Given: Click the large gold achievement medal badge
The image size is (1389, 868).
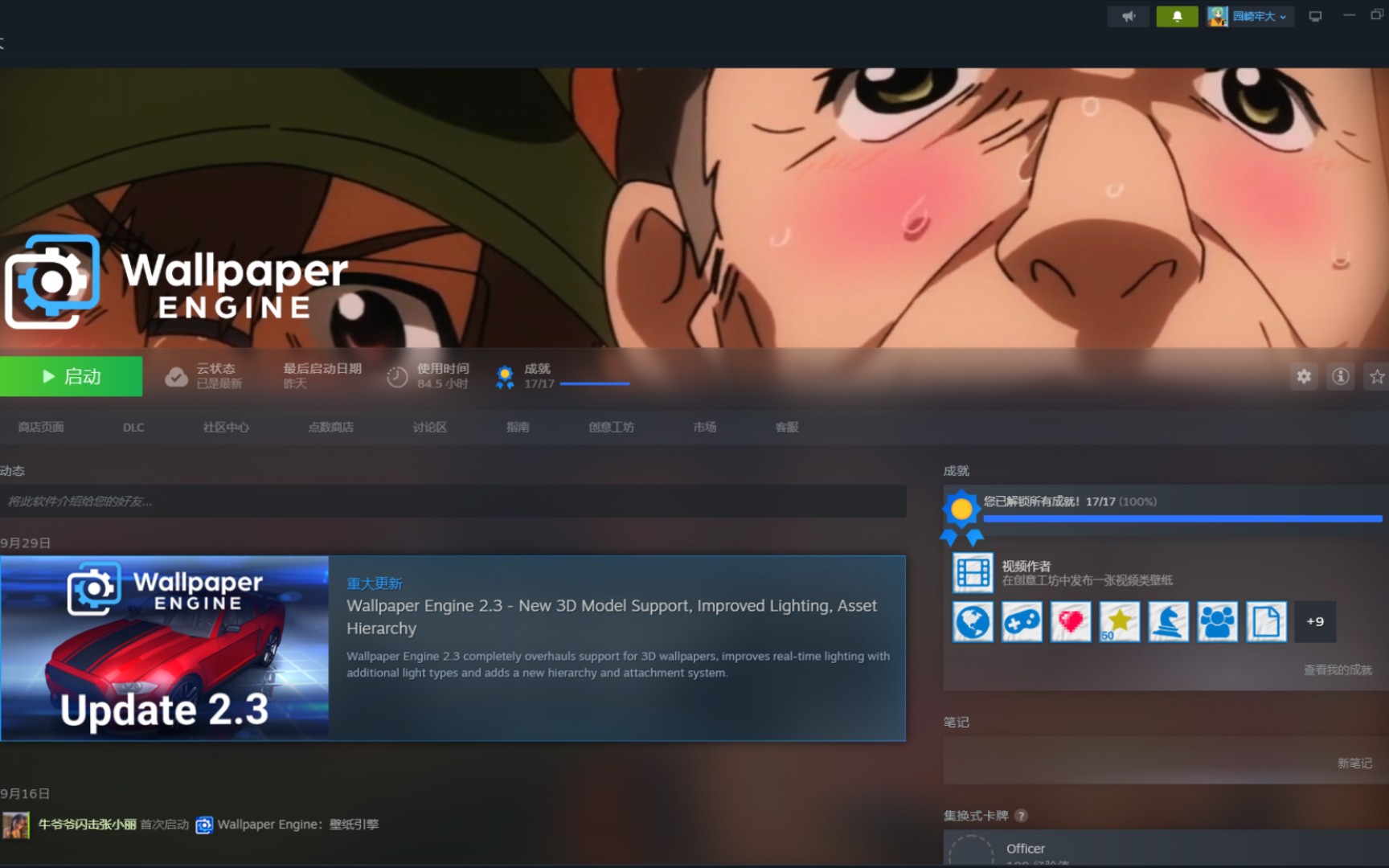Looking at the screenshot, I should [x=961, y=518].
